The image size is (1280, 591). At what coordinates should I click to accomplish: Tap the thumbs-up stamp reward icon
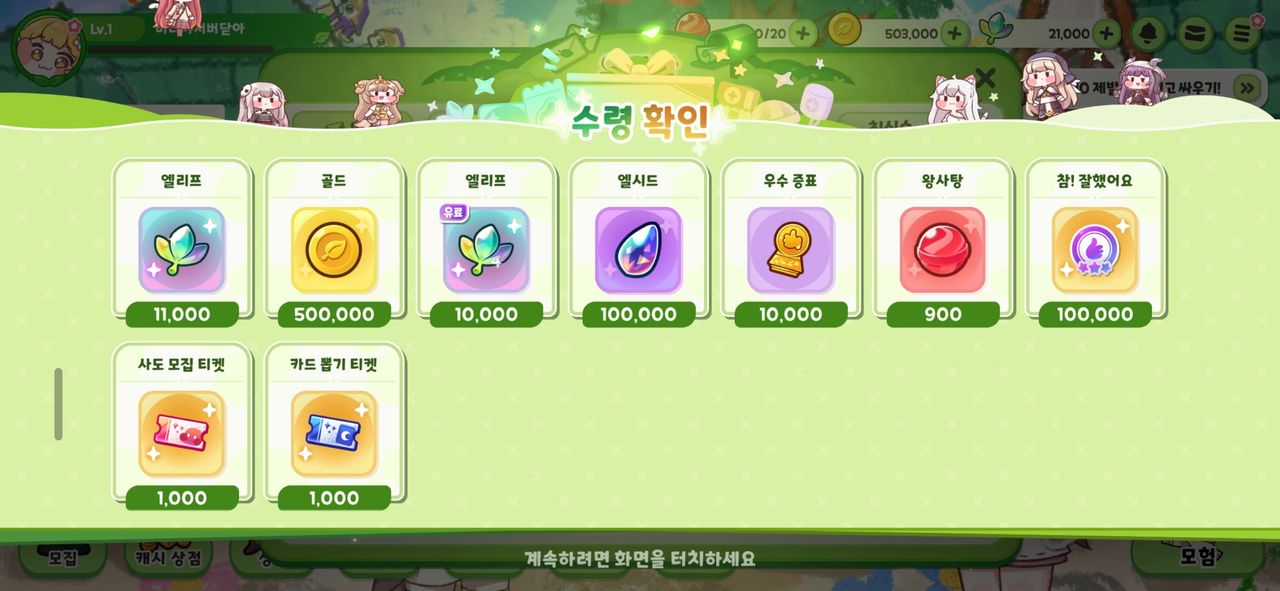[1095, 250]
